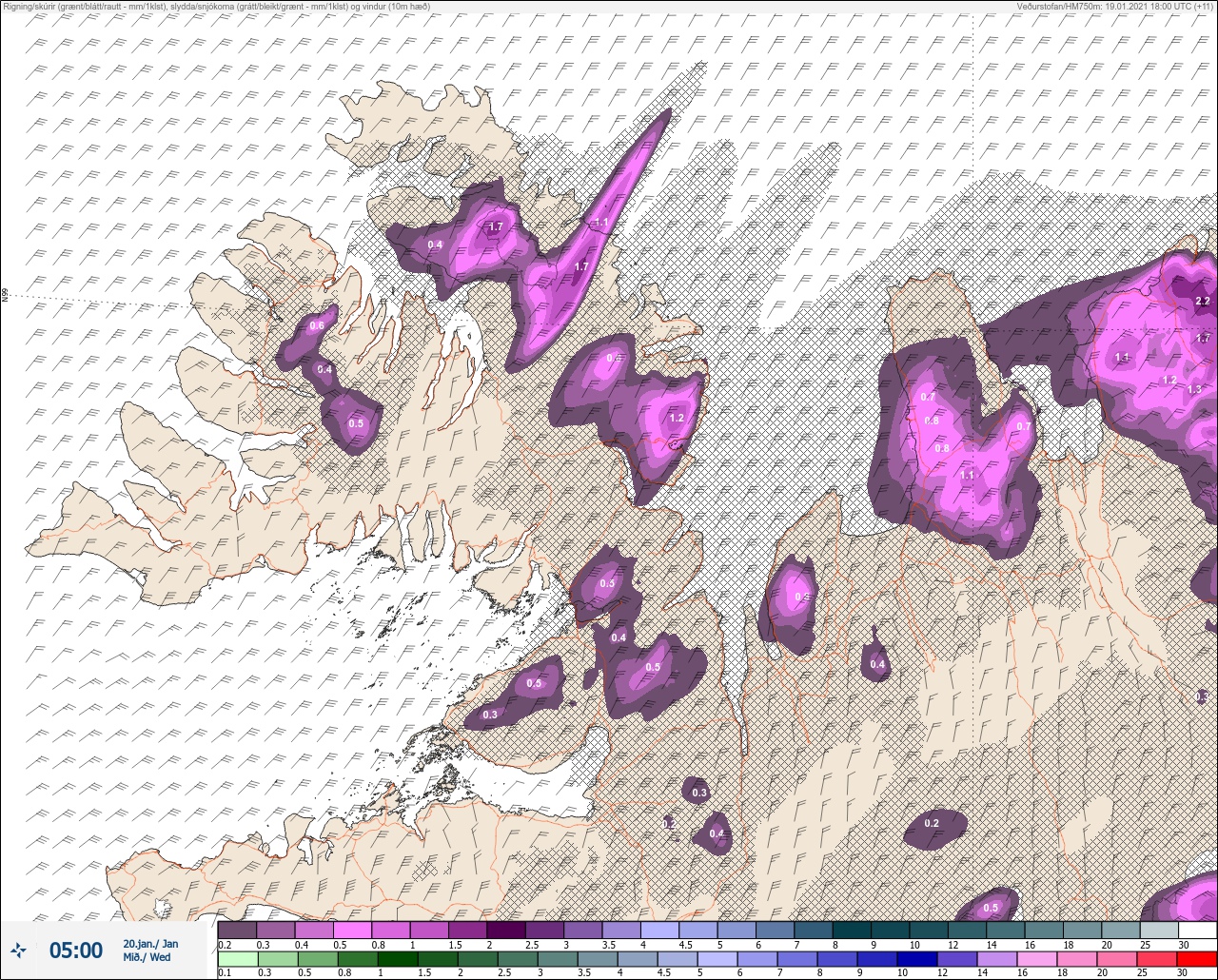Screen dimensions: 1218x980
Task: Click the "Rigning/skúrir" map title text
Action: 215,6
